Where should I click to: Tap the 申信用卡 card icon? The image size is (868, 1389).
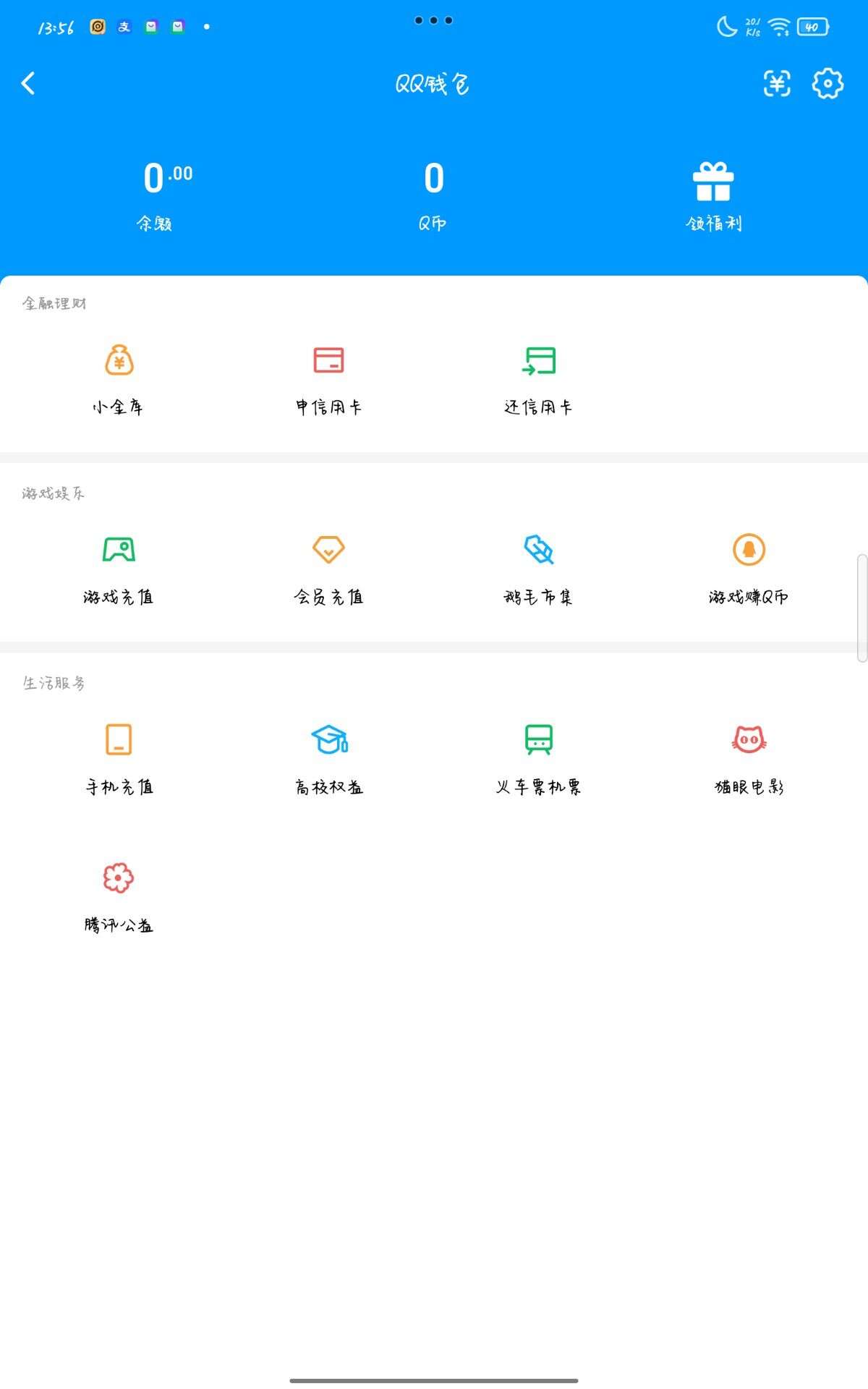pyautogui.click(x=328, y=360)
